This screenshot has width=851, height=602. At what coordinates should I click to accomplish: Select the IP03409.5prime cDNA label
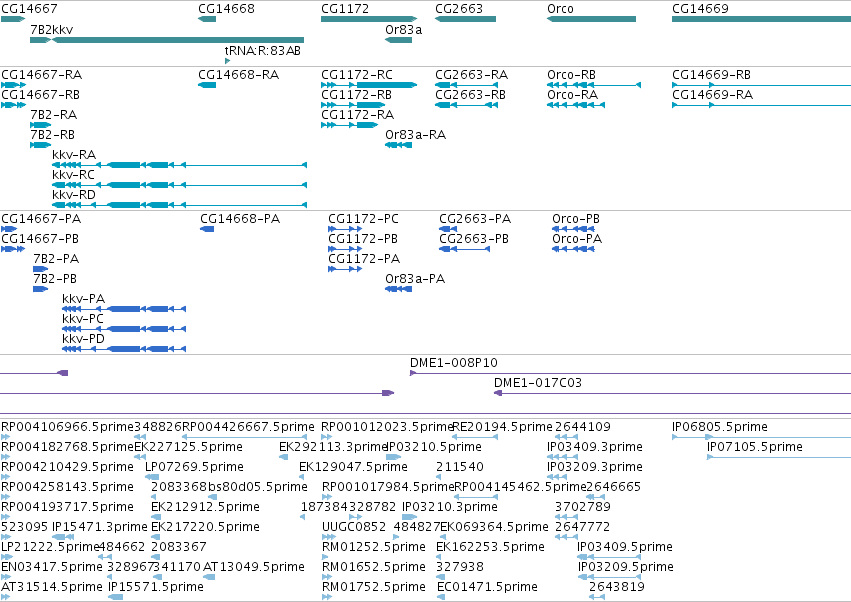625,547
